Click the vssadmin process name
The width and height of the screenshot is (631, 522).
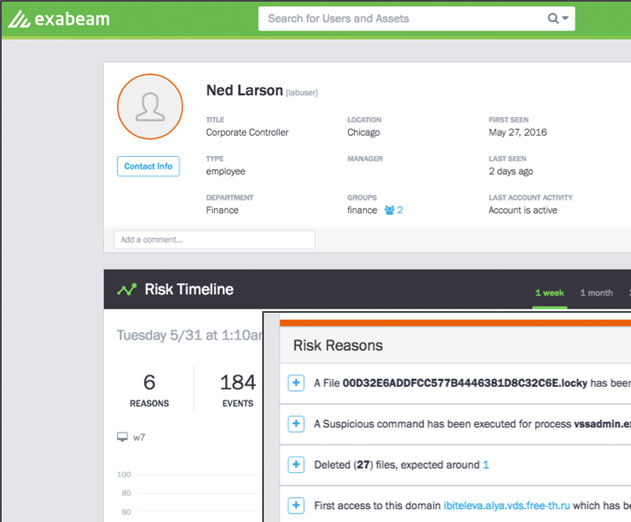[602, 424]
